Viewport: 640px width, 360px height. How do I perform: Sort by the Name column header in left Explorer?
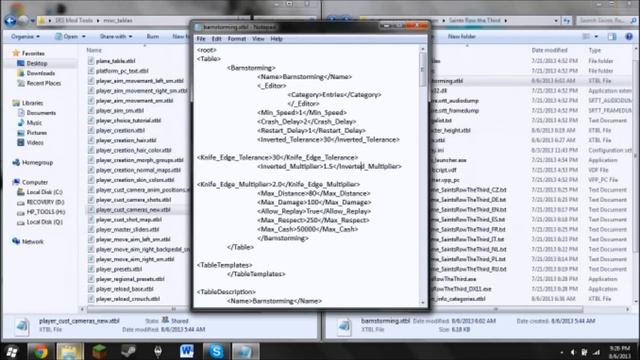coord(94,50)
